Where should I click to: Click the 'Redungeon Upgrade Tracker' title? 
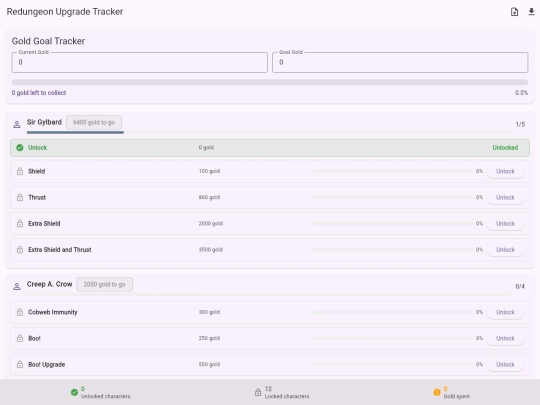[x=65, y=12]
